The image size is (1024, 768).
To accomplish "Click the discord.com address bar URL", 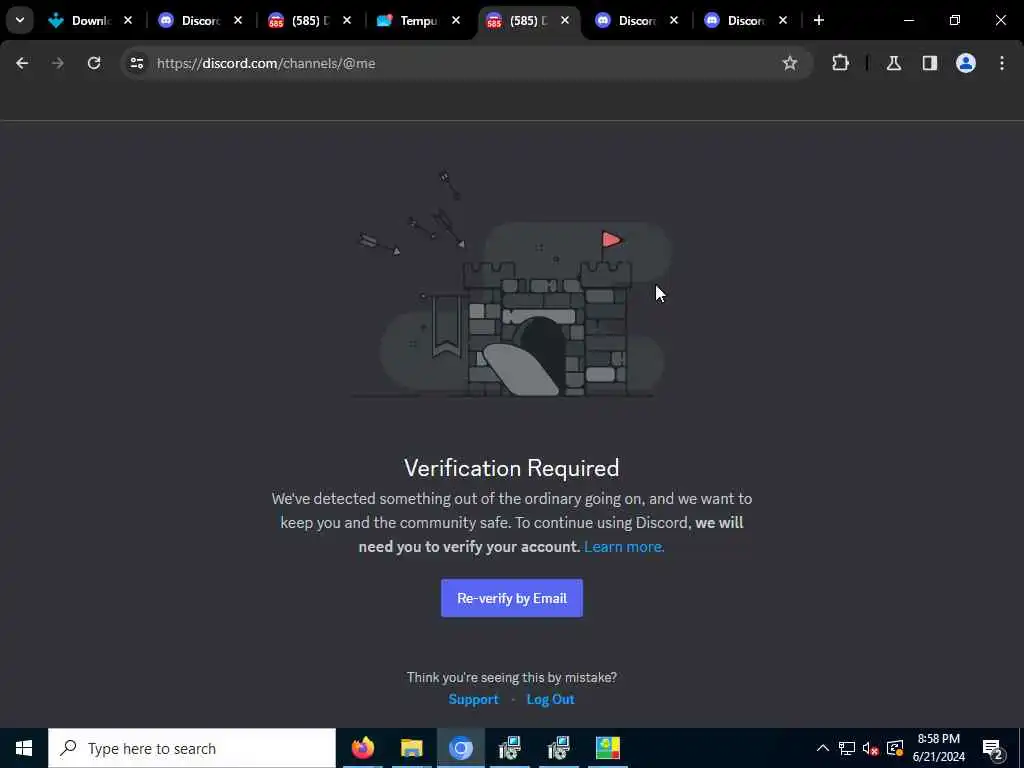I will (x=266, y=63).
